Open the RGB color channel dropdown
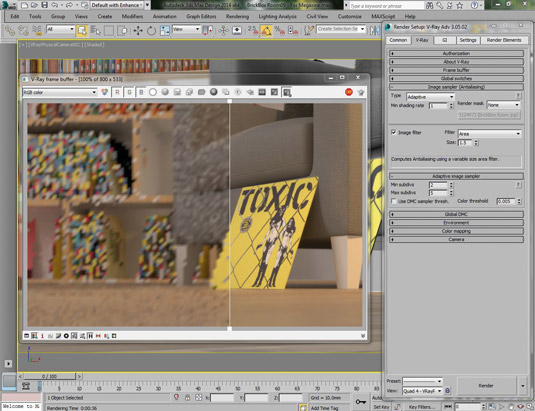The height and width of the screenshot is (411, 535). (60, 92)
